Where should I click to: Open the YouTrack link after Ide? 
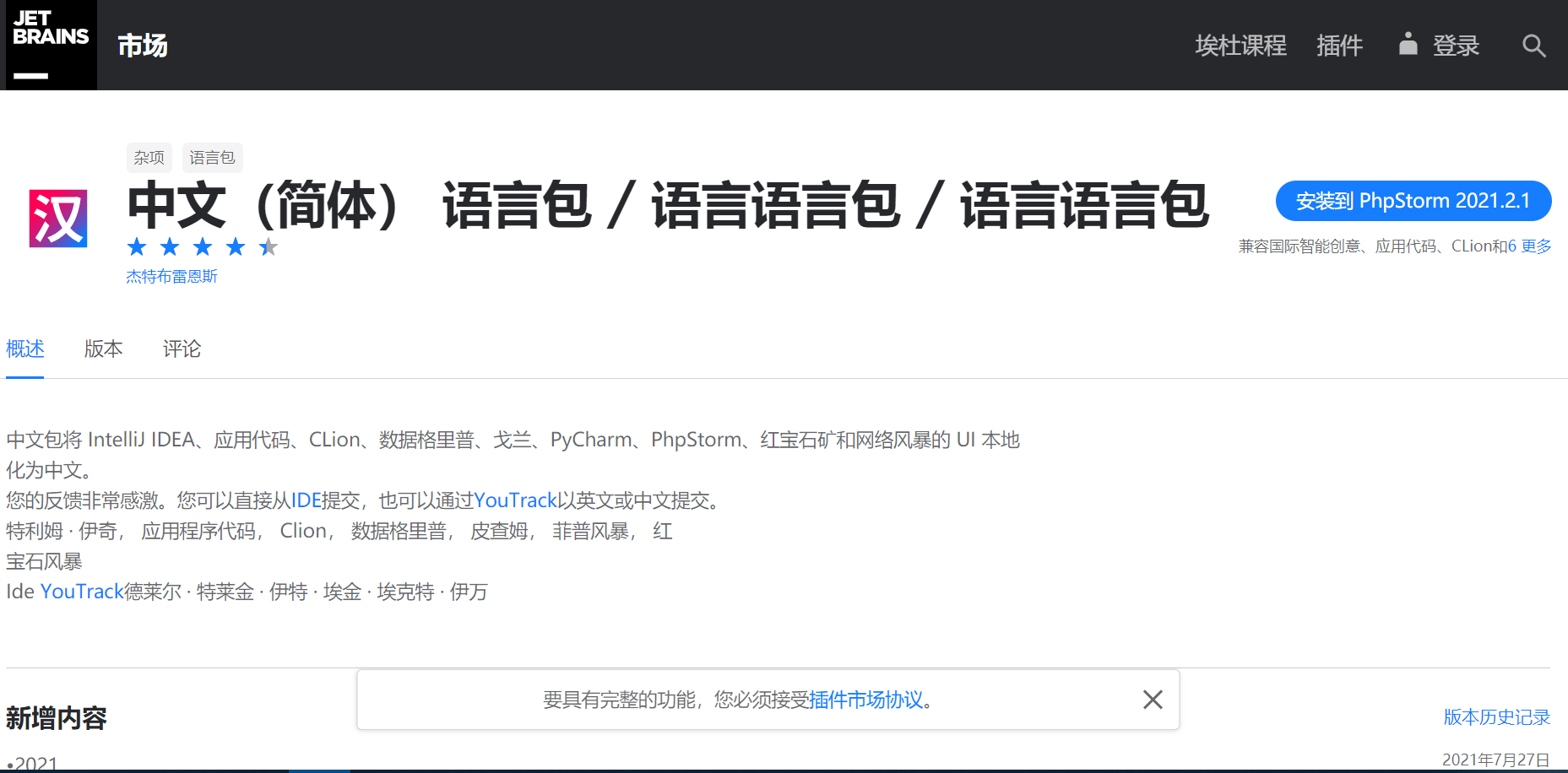83,592
